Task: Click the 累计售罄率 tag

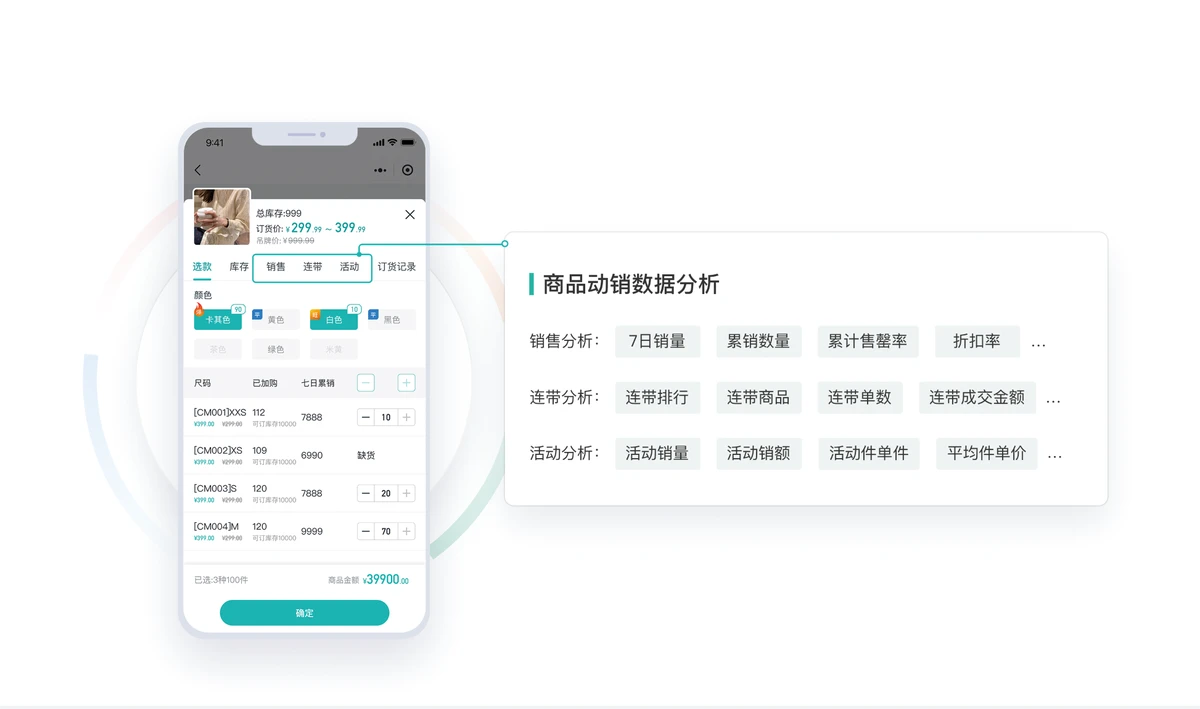Action: tap(867, 342)
